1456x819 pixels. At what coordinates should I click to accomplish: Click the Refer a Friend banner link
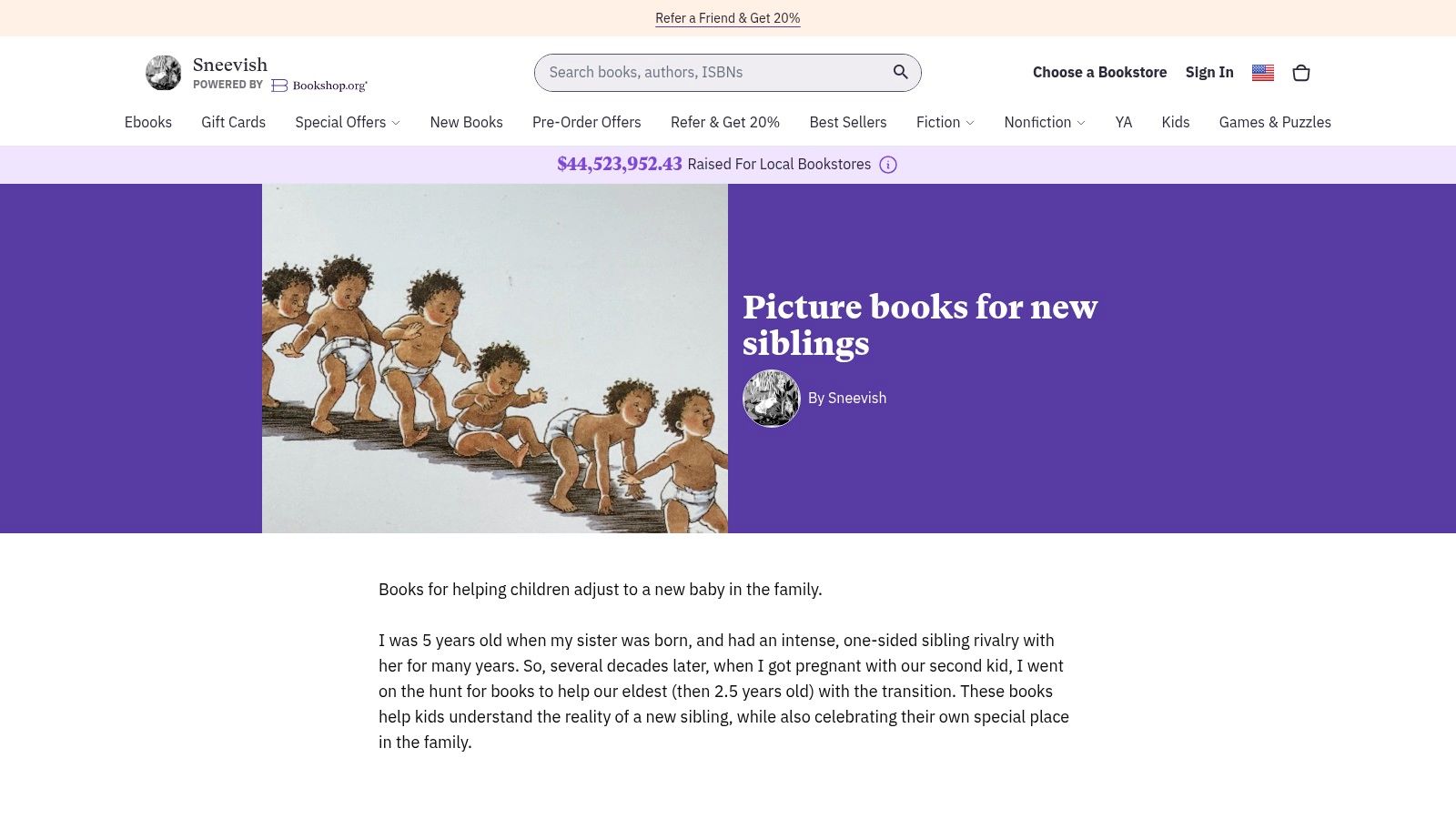727,17
